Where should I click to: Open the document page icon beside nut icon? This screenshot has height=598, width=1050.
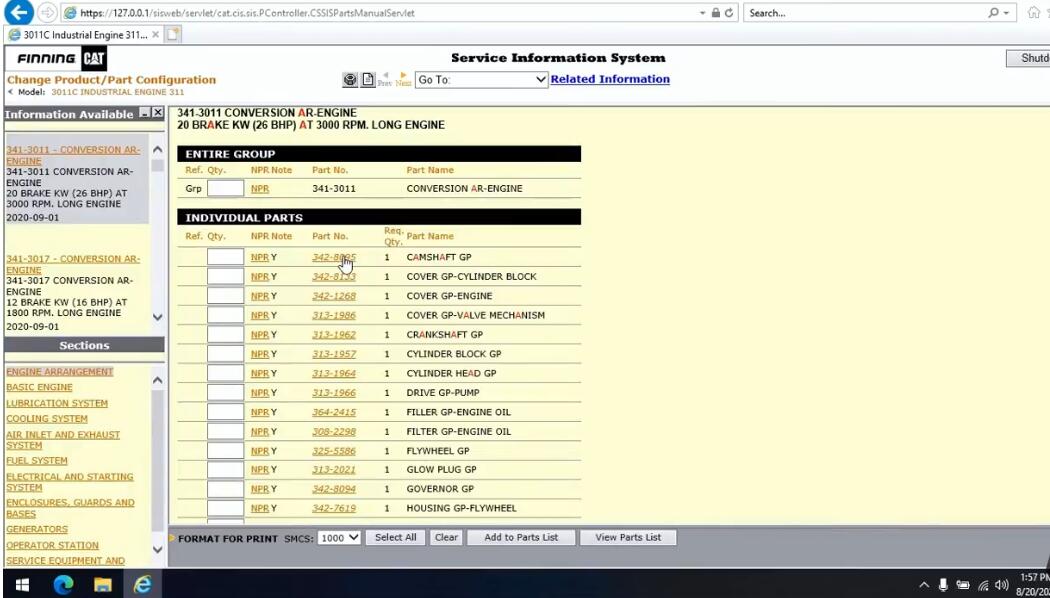(x=368, y=80)
